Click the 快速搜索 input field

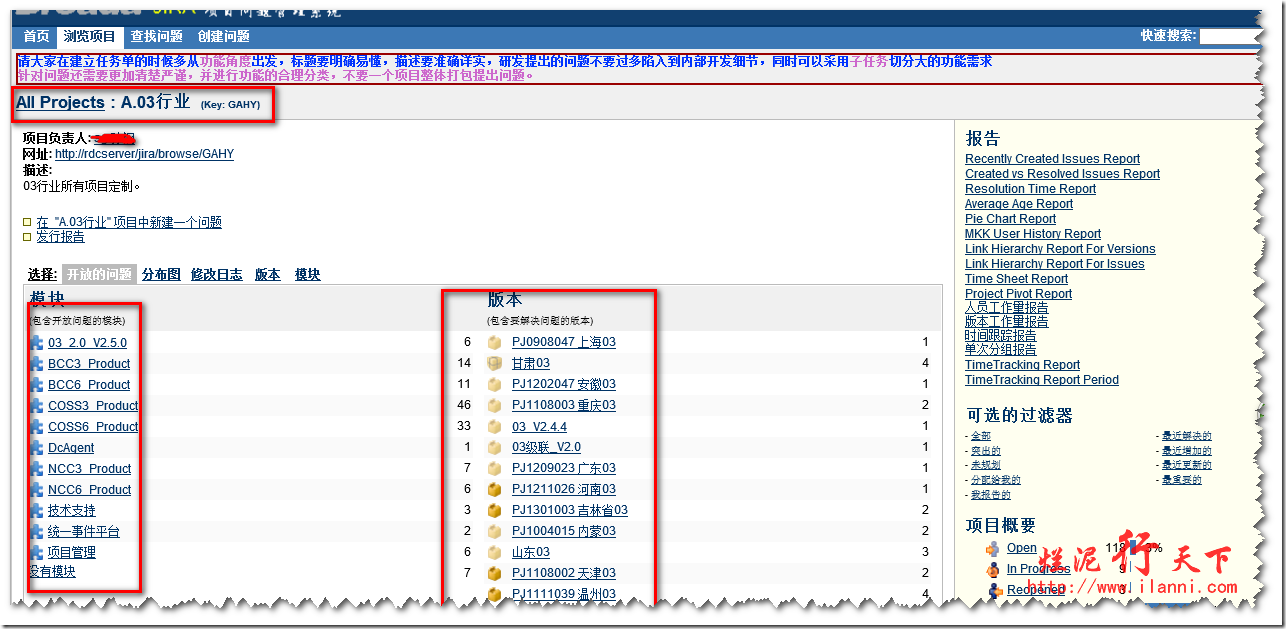pyautogui.click(x=1229, y=37)
